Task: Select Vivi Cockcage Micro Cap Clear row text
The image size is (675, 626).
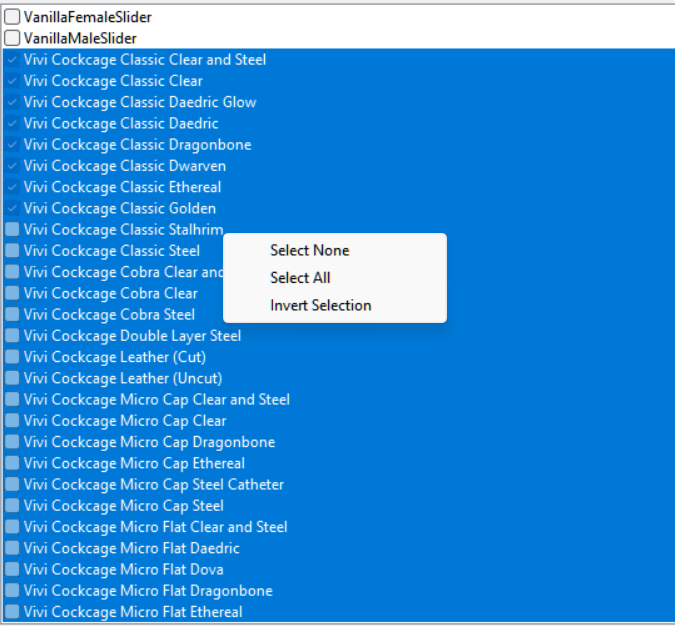Action: (x=125, y=421)
